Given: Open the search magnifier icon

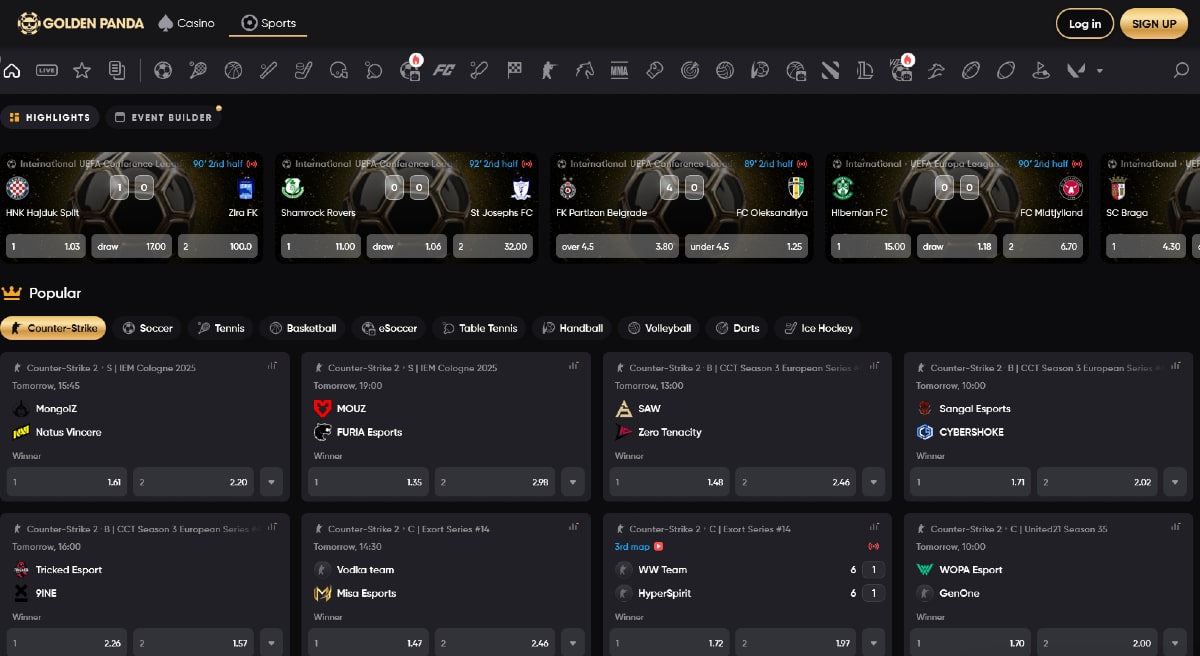Looking at the screenshot, I should pos(1181,70).
